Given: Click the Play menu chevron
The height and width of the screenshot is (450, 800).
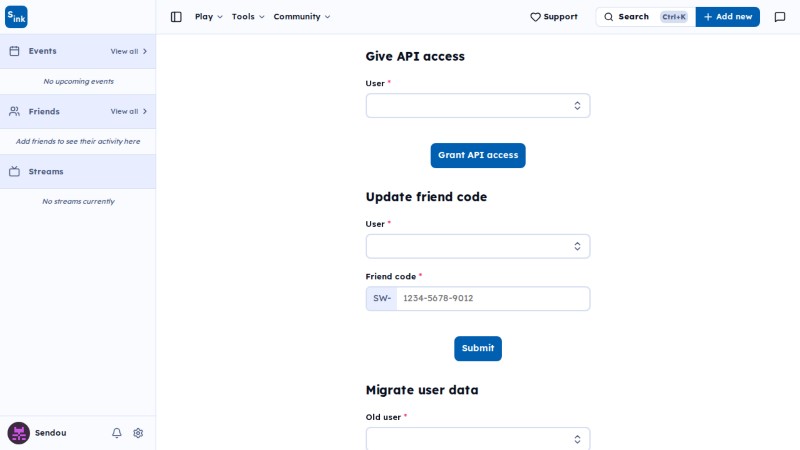Looking at the screenshot, I should (x=220, y=17).
